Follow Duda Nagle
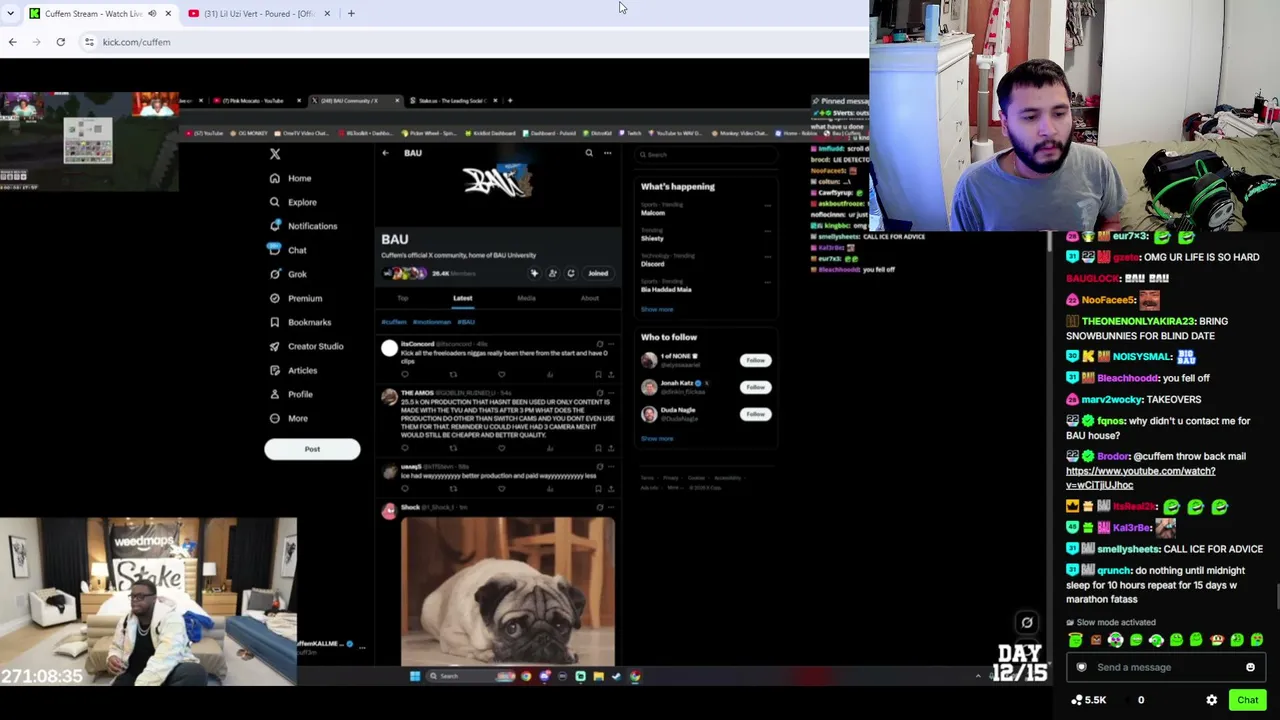The height and width of the screenshot is (720, 1280). (x=755, y=414)
